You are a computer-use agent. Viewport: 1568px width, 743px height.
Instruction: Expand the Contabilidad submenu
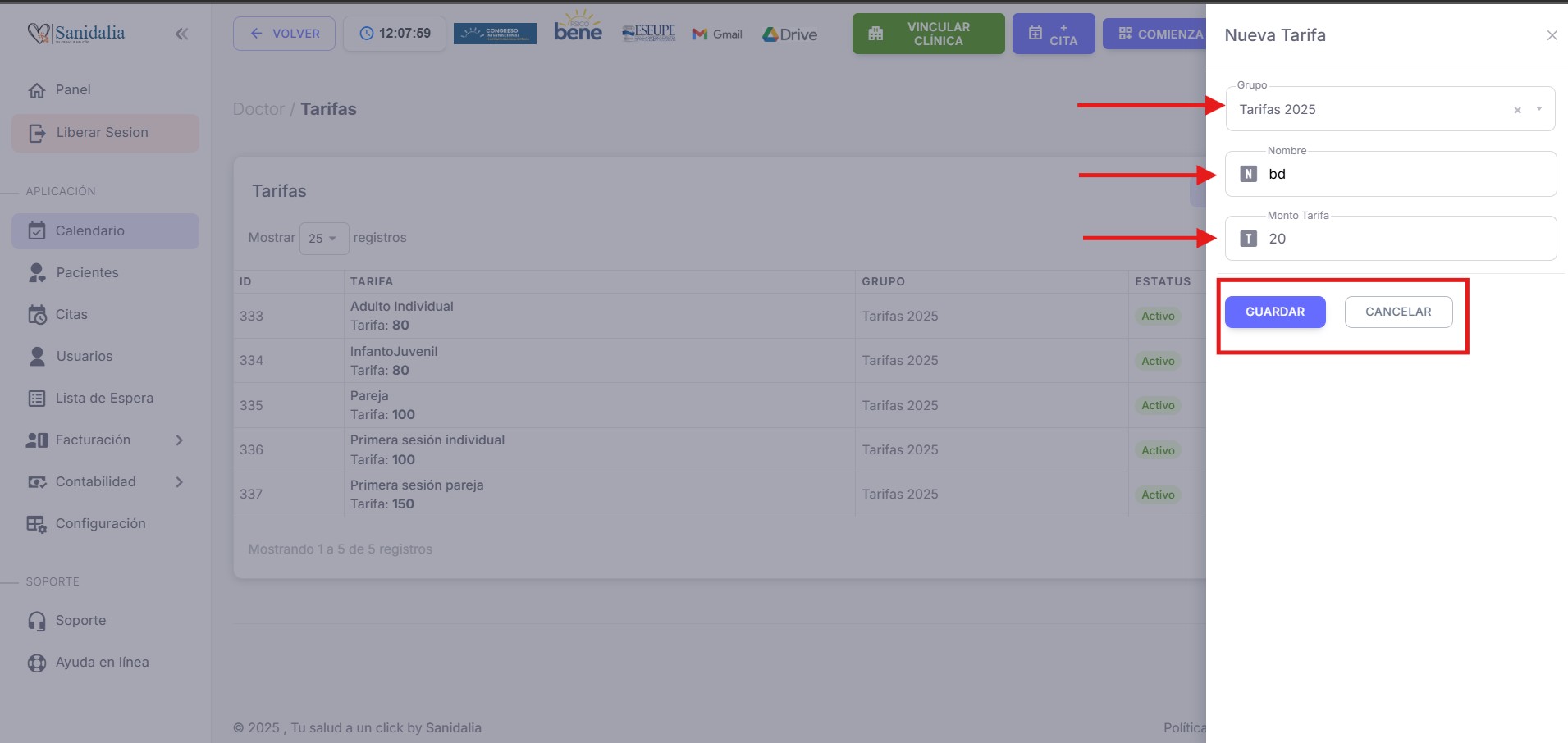click(180, 482)
